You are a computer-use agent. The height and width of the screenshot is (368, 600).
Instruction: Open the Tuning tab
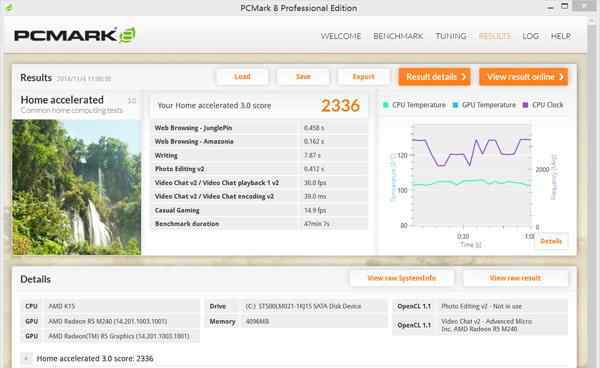[x=451, y=36]
